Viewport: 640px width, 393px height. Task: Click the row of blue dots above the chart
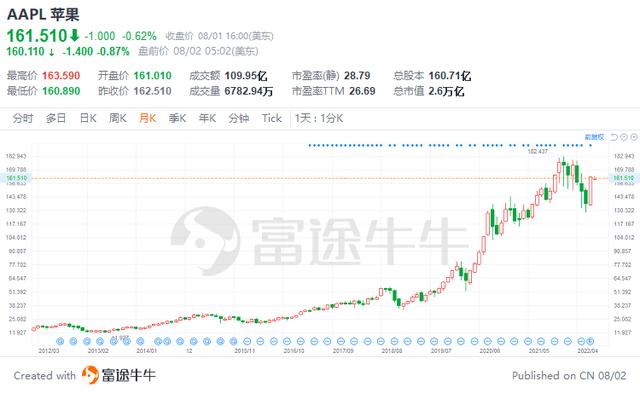click(450, 145)
